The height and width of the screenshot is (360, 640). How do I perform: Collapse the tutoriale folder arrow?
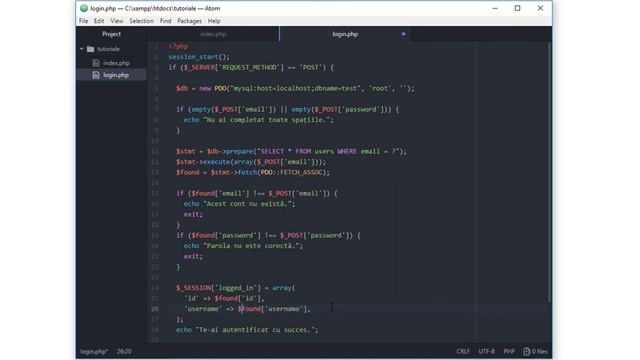coord(82,49)
